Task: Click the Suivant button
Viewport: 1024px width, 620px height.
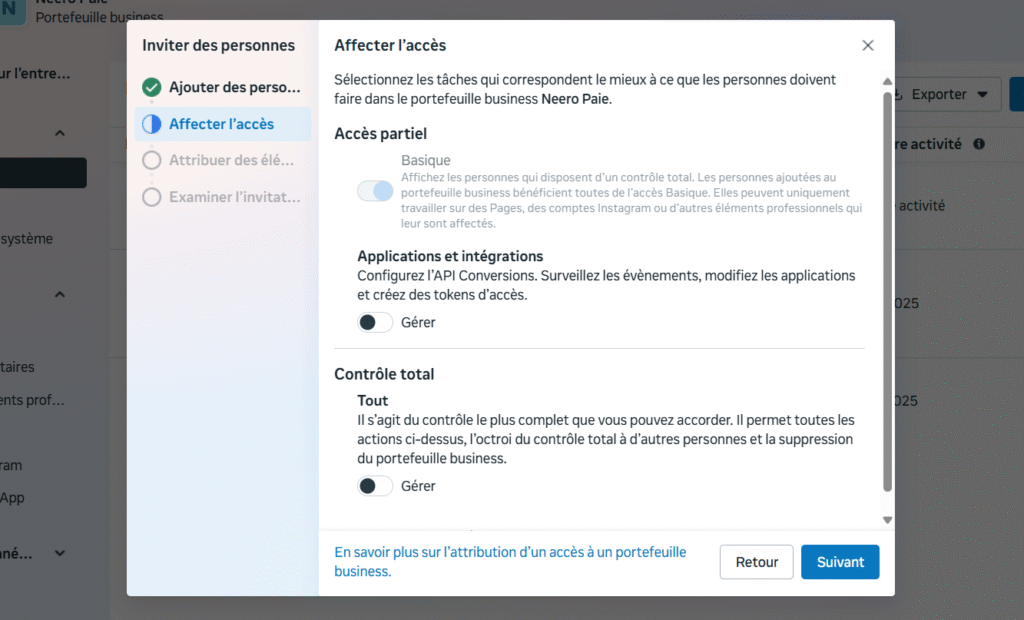Action: [x=840, y=562]
